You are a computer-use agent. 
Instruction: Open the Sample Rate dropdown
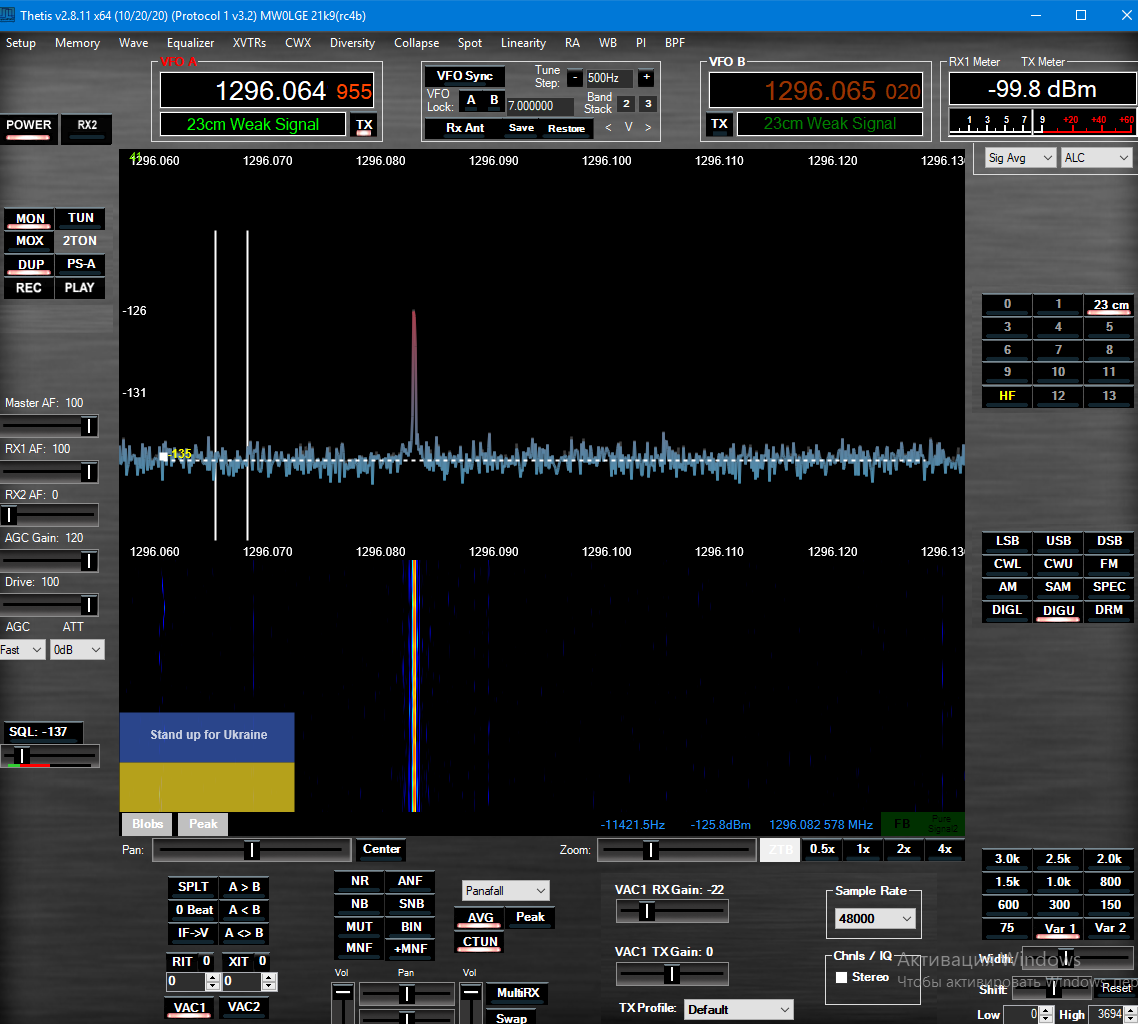(x=874, y=919)
